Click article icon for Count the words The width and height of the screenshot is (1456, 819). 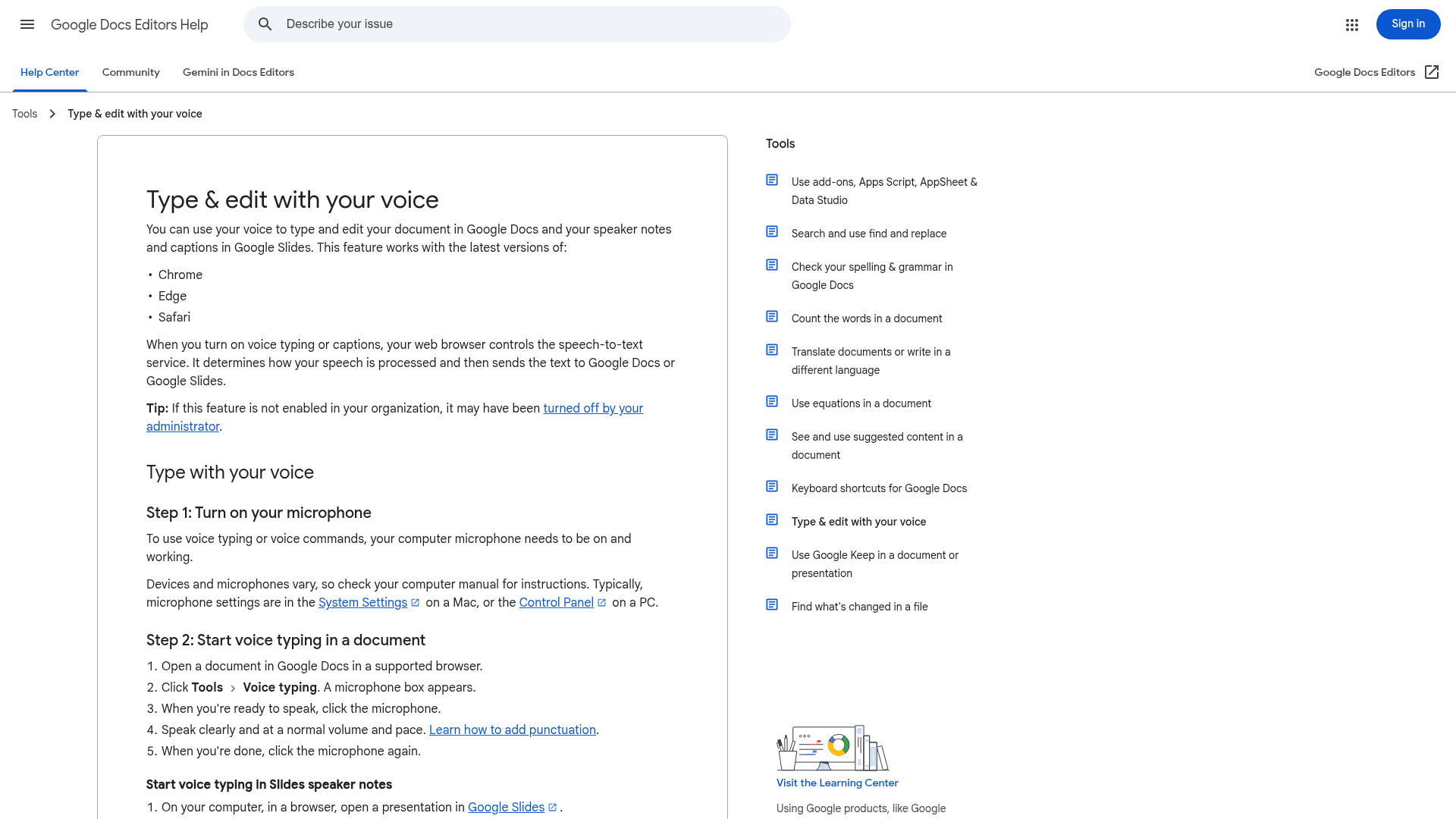772,316
